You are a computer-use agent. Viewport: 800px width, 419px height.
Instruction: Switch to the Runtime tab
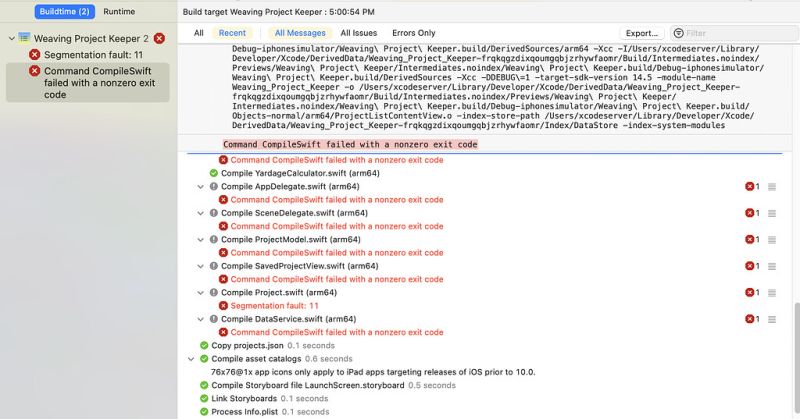[x=119, y=11]
